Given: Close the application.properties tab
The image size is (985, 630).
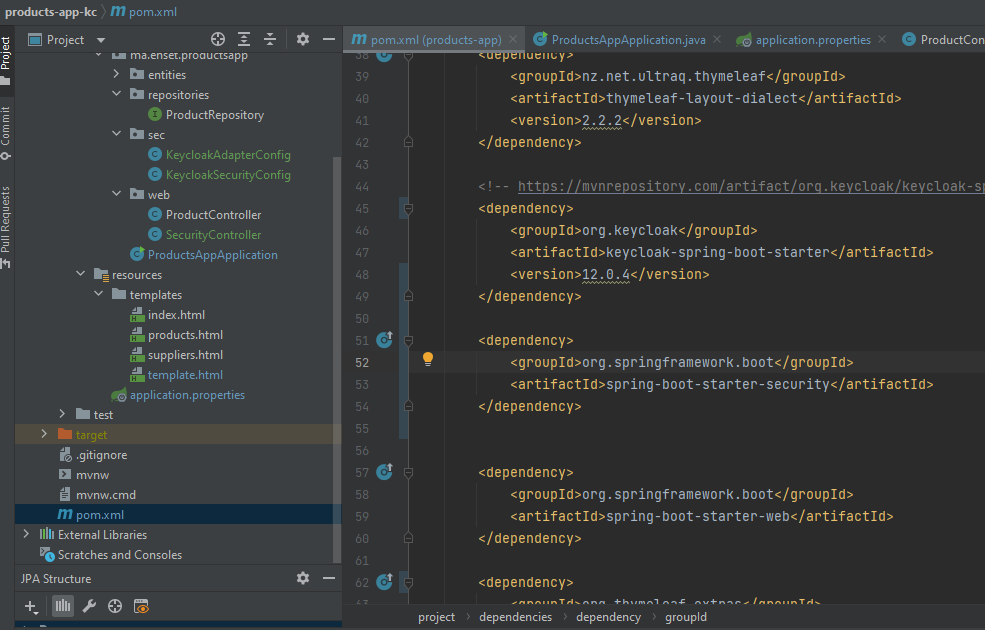Looking at the screenshot, I should pos(882,40).
